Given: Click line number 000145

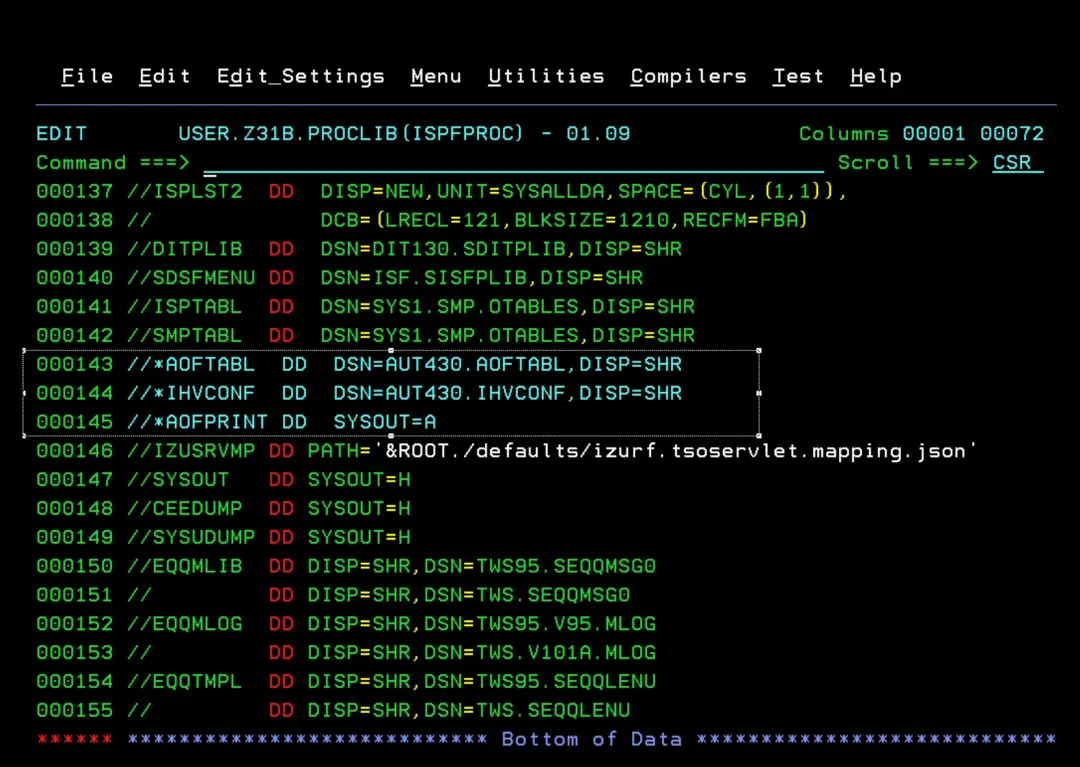Looking at the screenshot, I should coord(74,422).
